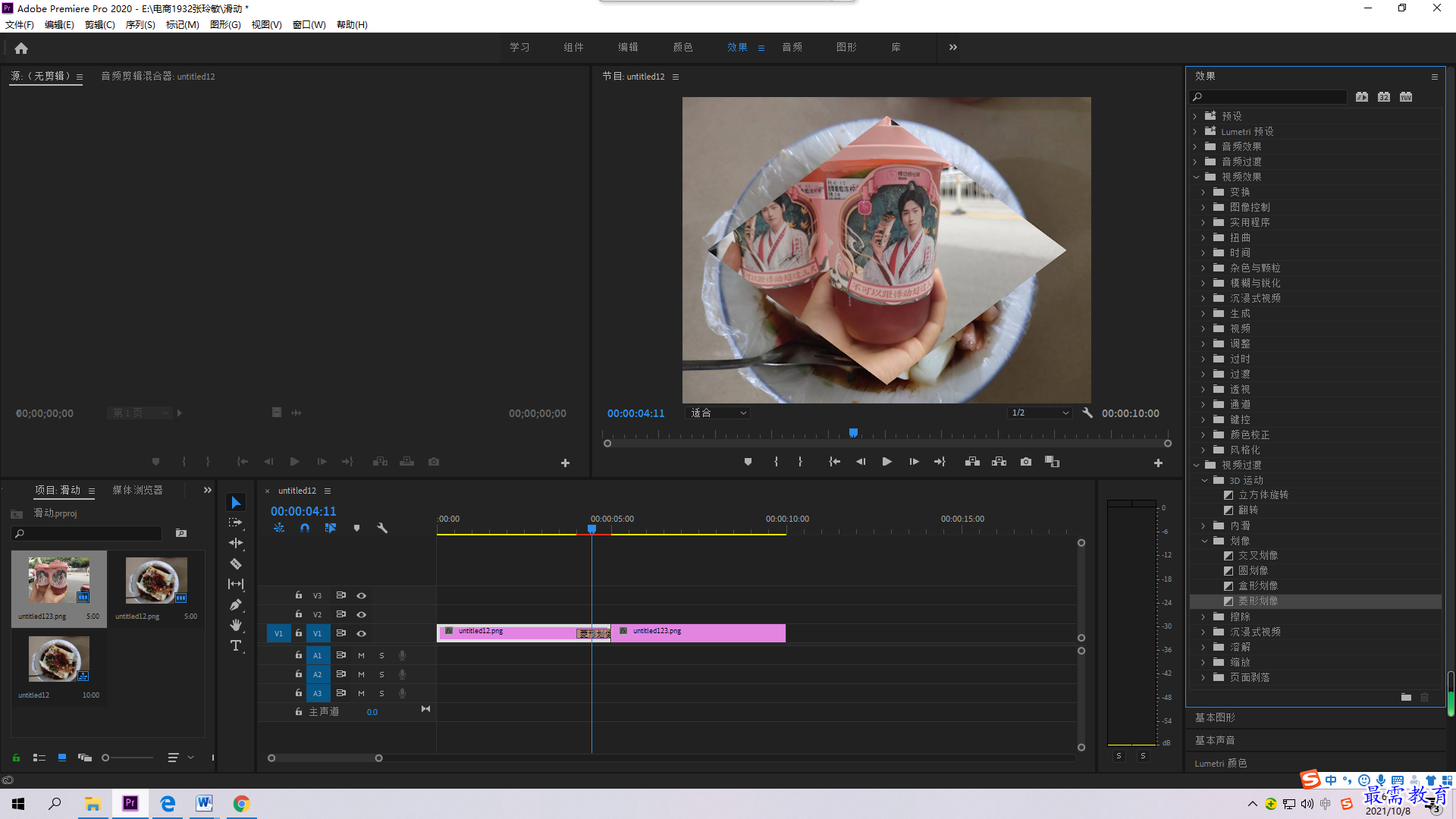Click the program monitor playhead marker
1456x819 pixels.
(853, 433)
